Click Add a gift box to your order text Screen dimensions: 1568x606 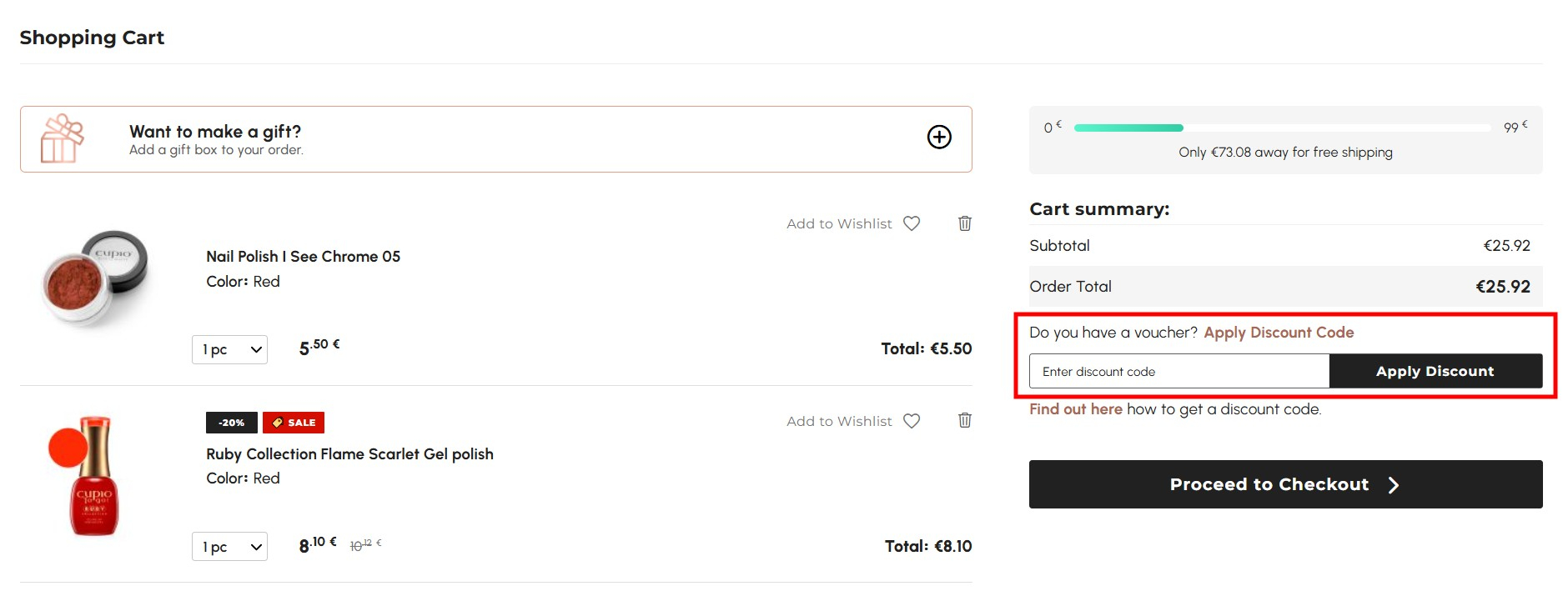[x=216, y=150]
